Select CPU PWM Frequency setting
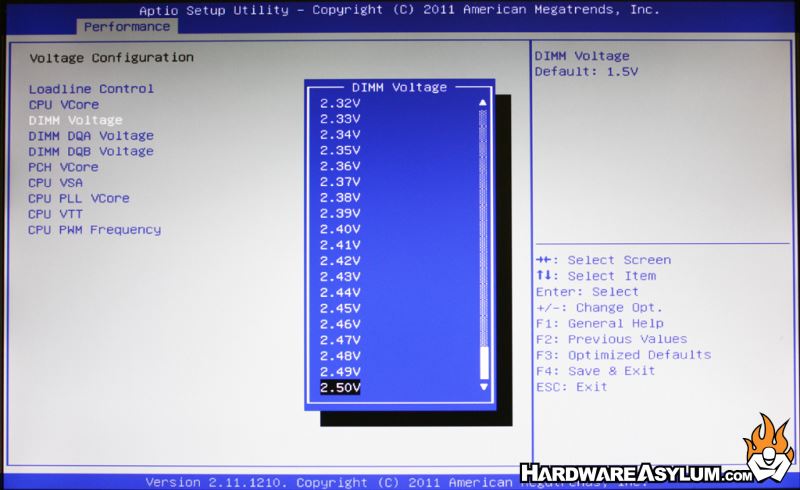Image resolution: width=800 pixels, height=490 pixels. point(95,230)
